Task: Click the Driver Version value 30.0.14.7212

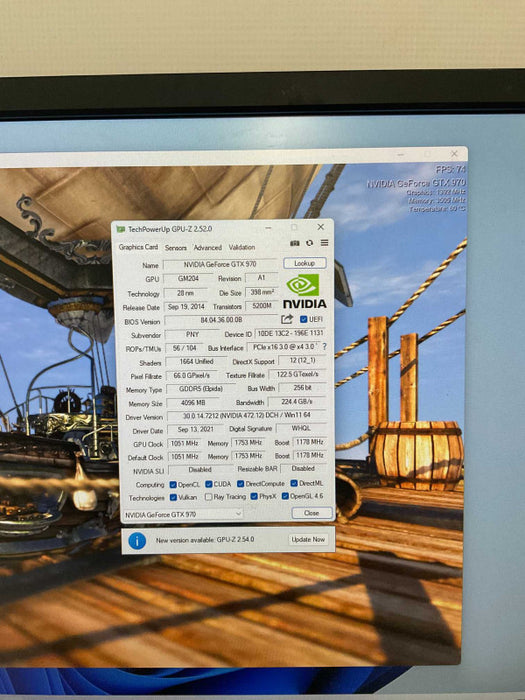Action: (x=247, y=416)
